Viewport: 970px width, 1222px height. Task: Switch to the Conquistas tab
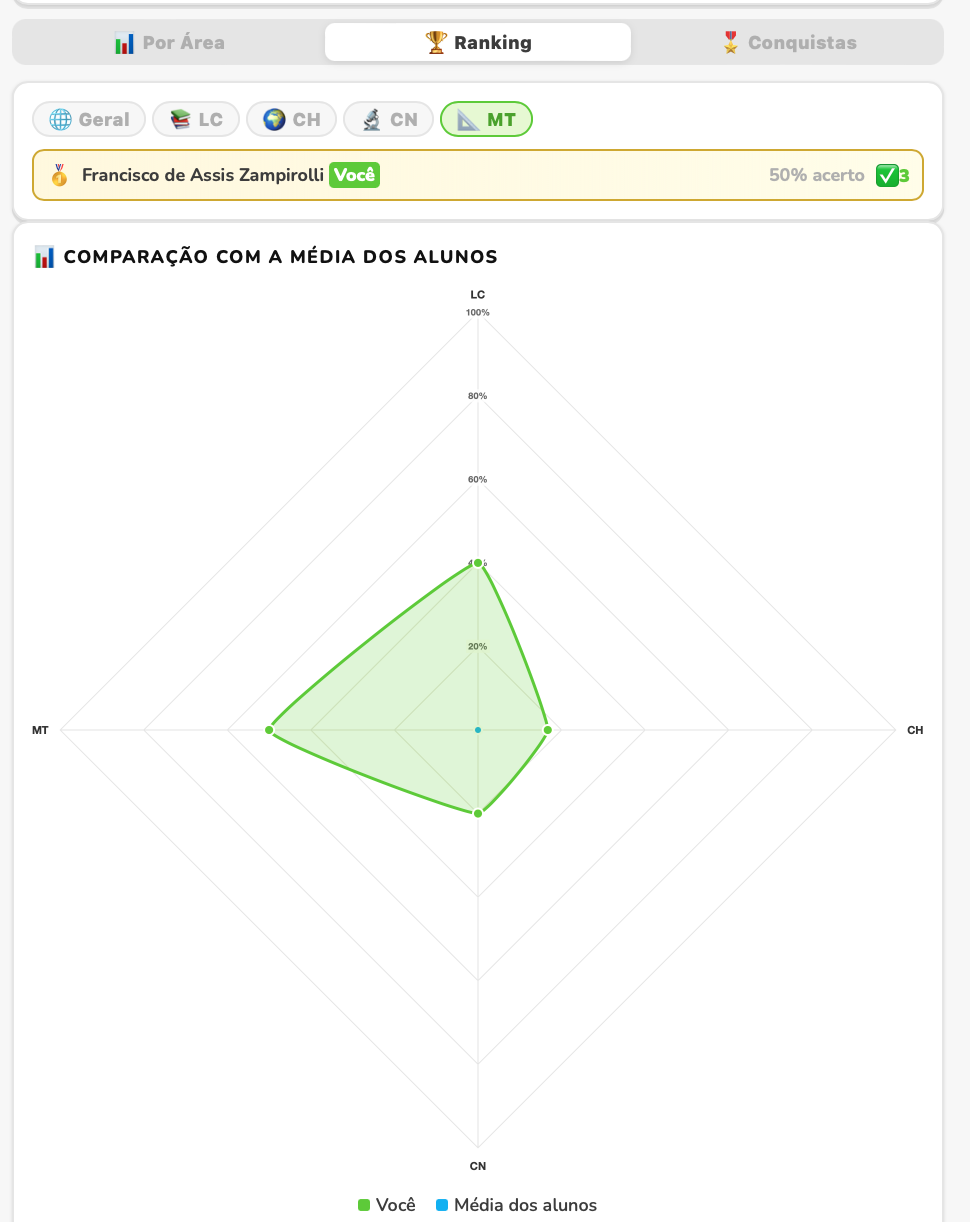(x=788, y=43)
